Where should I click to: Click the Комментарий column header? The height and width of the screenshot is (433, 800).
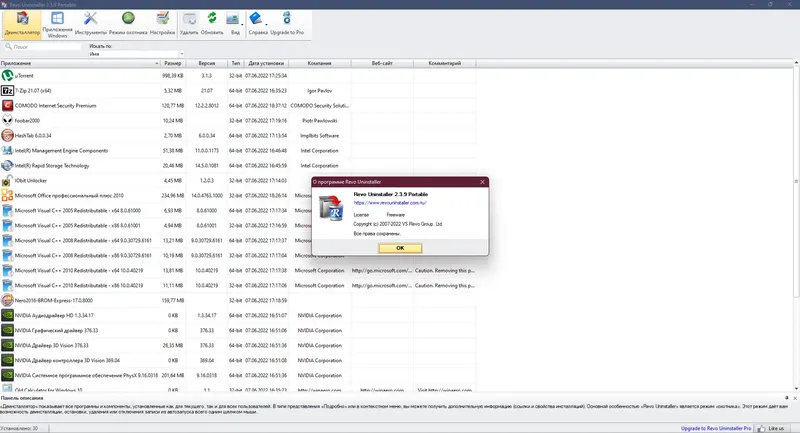pos(444,63)
